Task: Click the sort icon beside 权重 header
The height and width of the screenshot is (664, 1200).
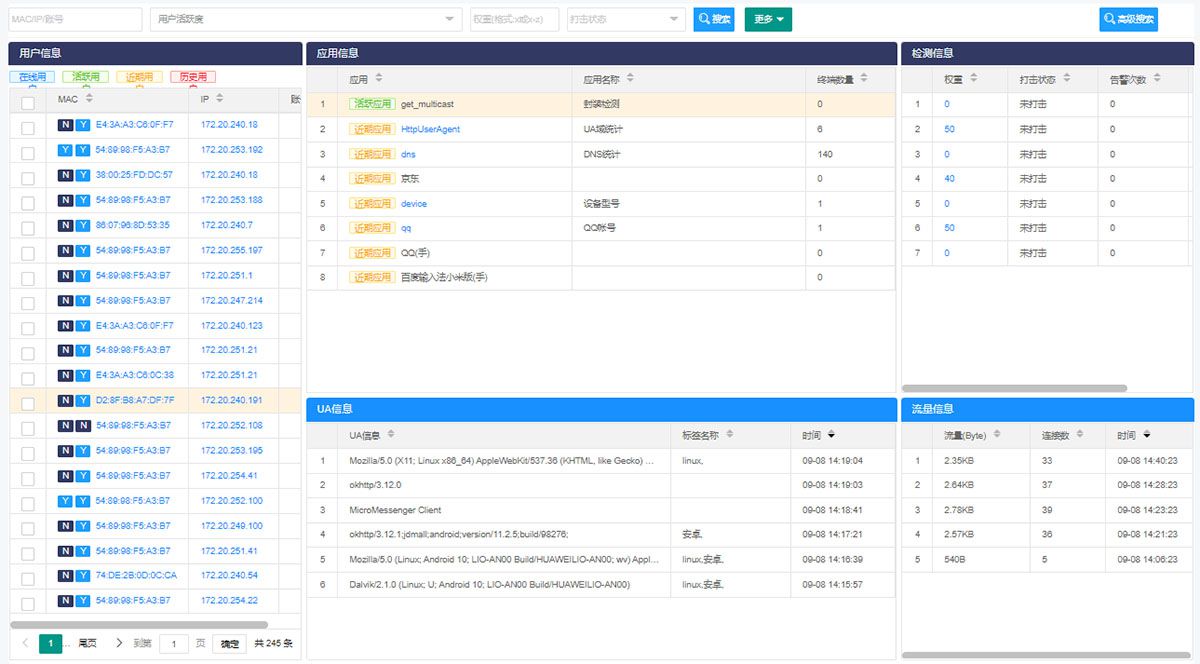Action: (x=973, y=78)
